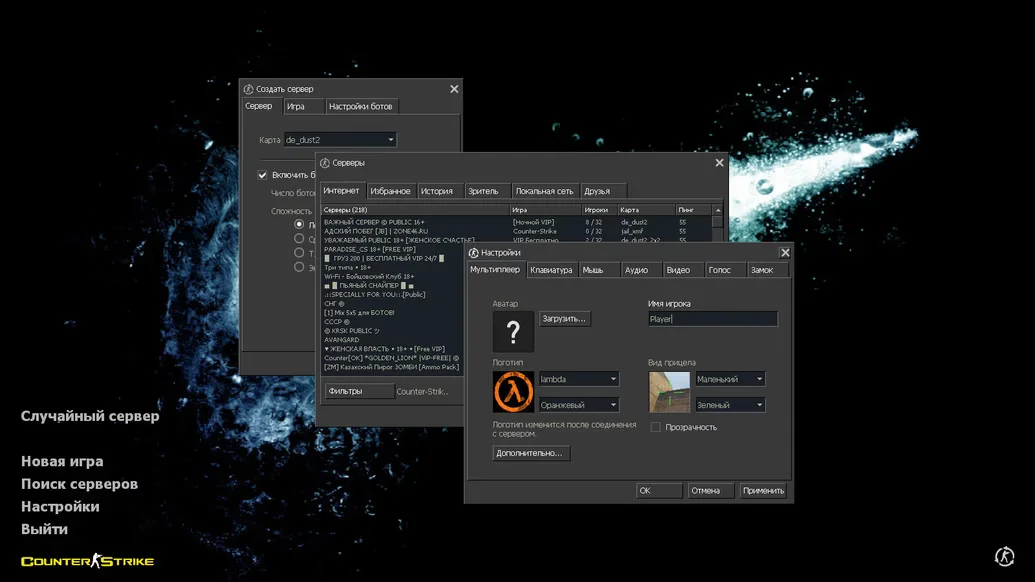Click the Имя игрока text field
Viewport: 1035px width, 582px height.
712,319
